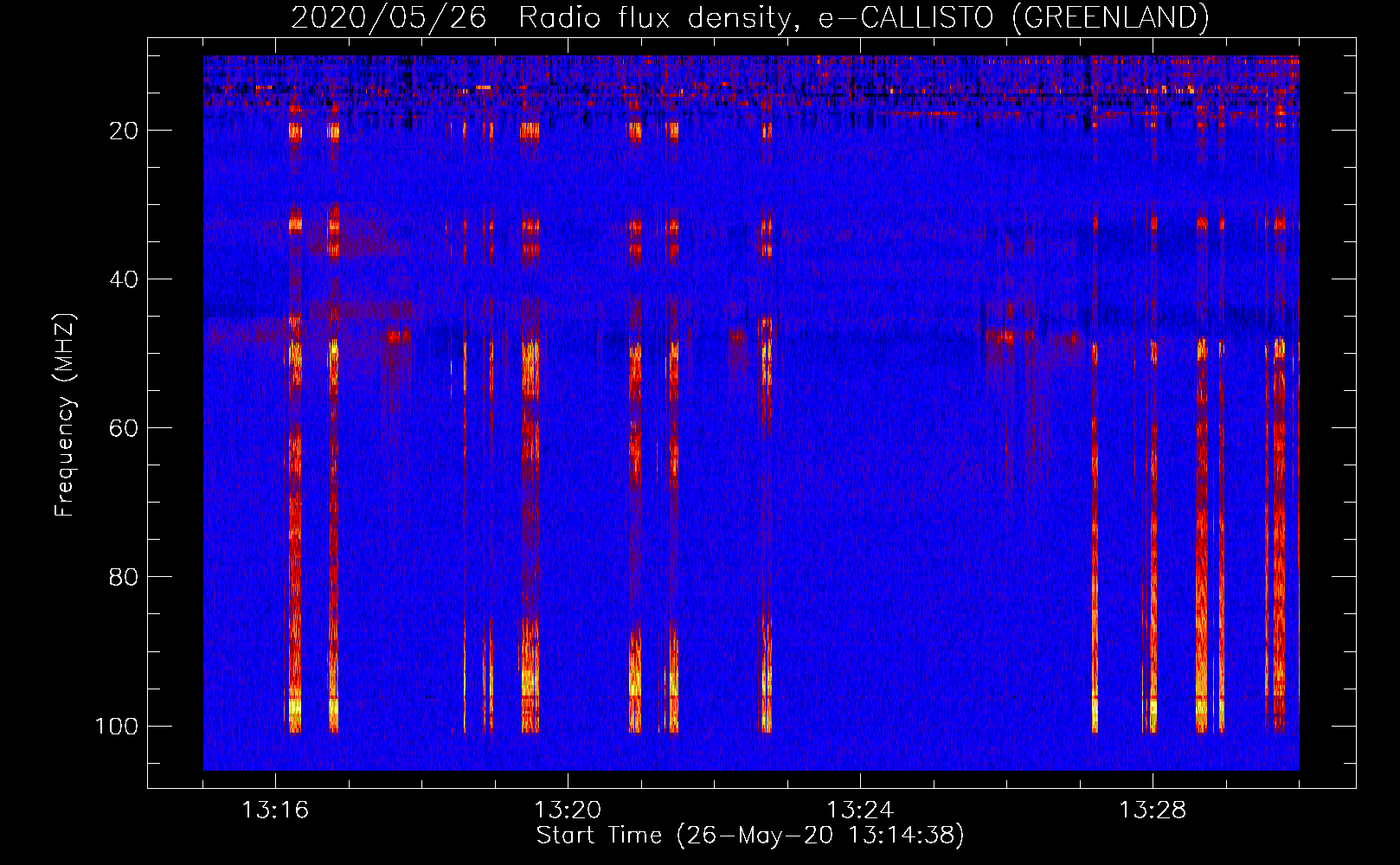Screen dimensions: 1400x865
Task: Click the "13:28" time tick label
Action: [x=1153, y=811]
